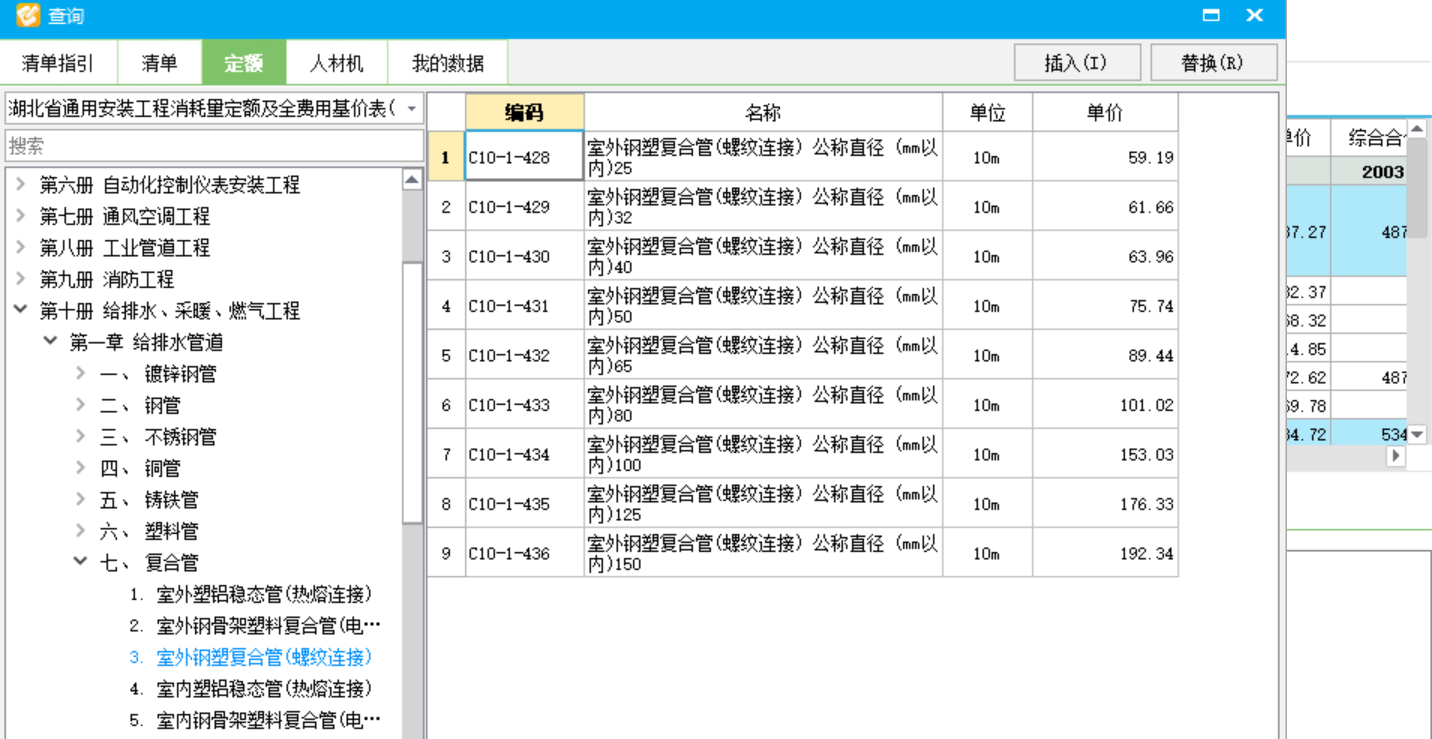Select code cell C10-1-430

point(524,256)
